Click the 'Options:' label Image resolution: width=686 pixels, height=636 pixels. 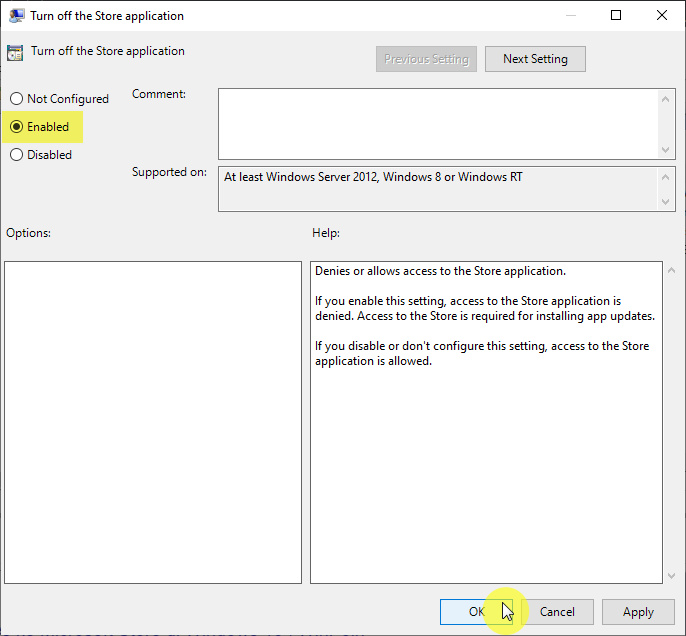(x=28, y=233)
